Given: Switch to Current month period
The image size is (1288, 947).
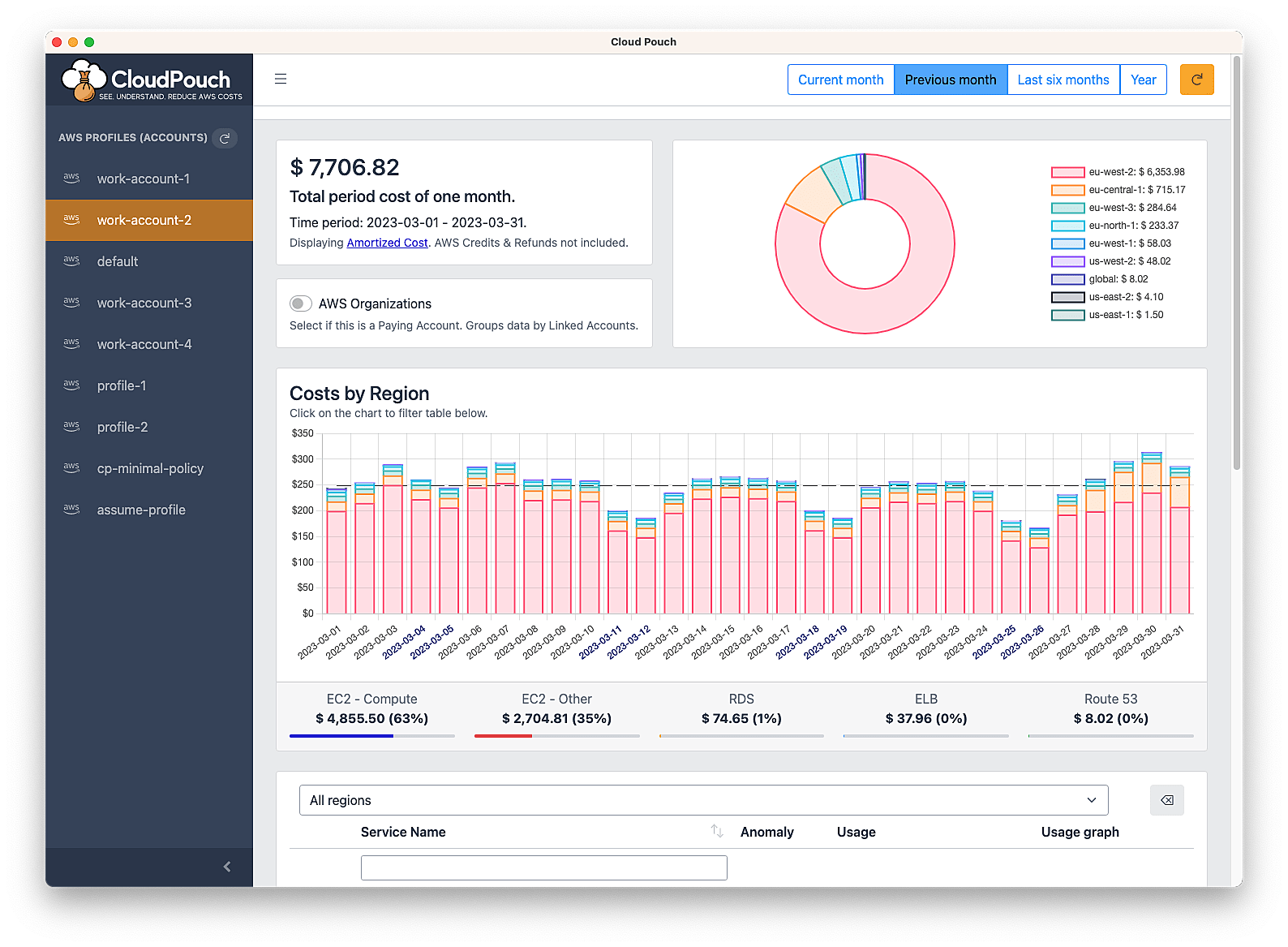Looking at the screenshot, I should (x=840, y=80).
